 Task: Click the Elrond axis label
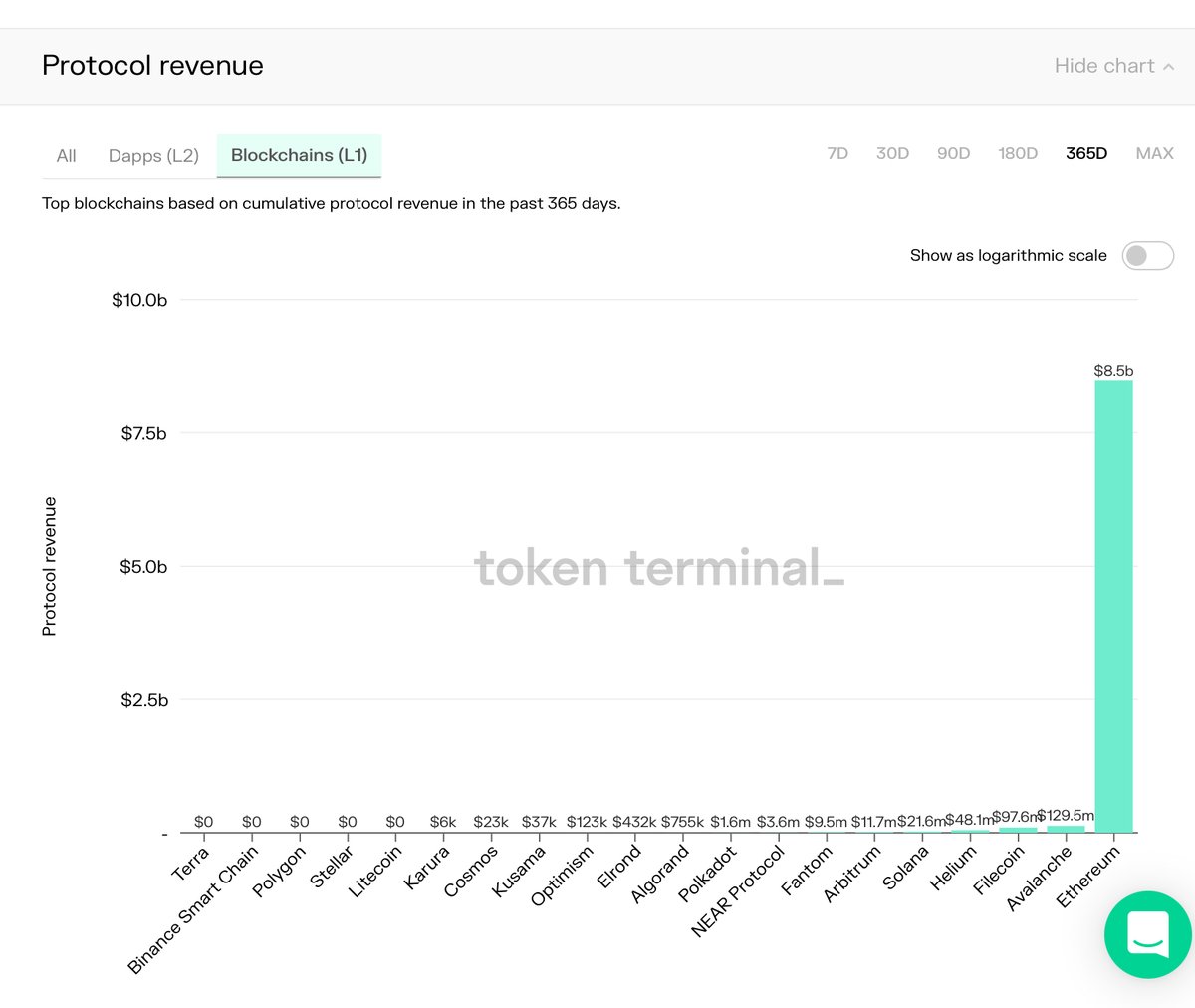[x=619, y=868]
